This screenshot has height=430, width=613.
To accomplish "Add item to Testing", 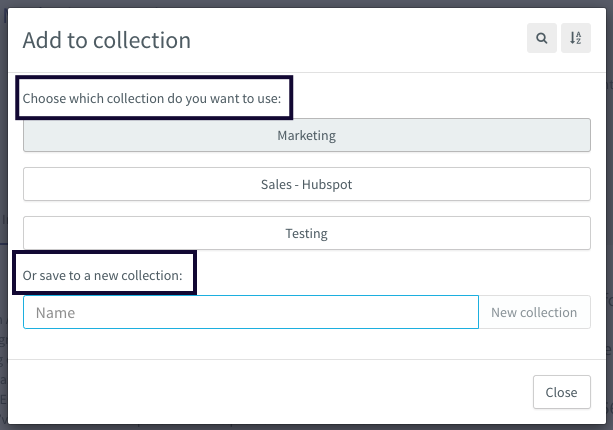I will 307,233.
